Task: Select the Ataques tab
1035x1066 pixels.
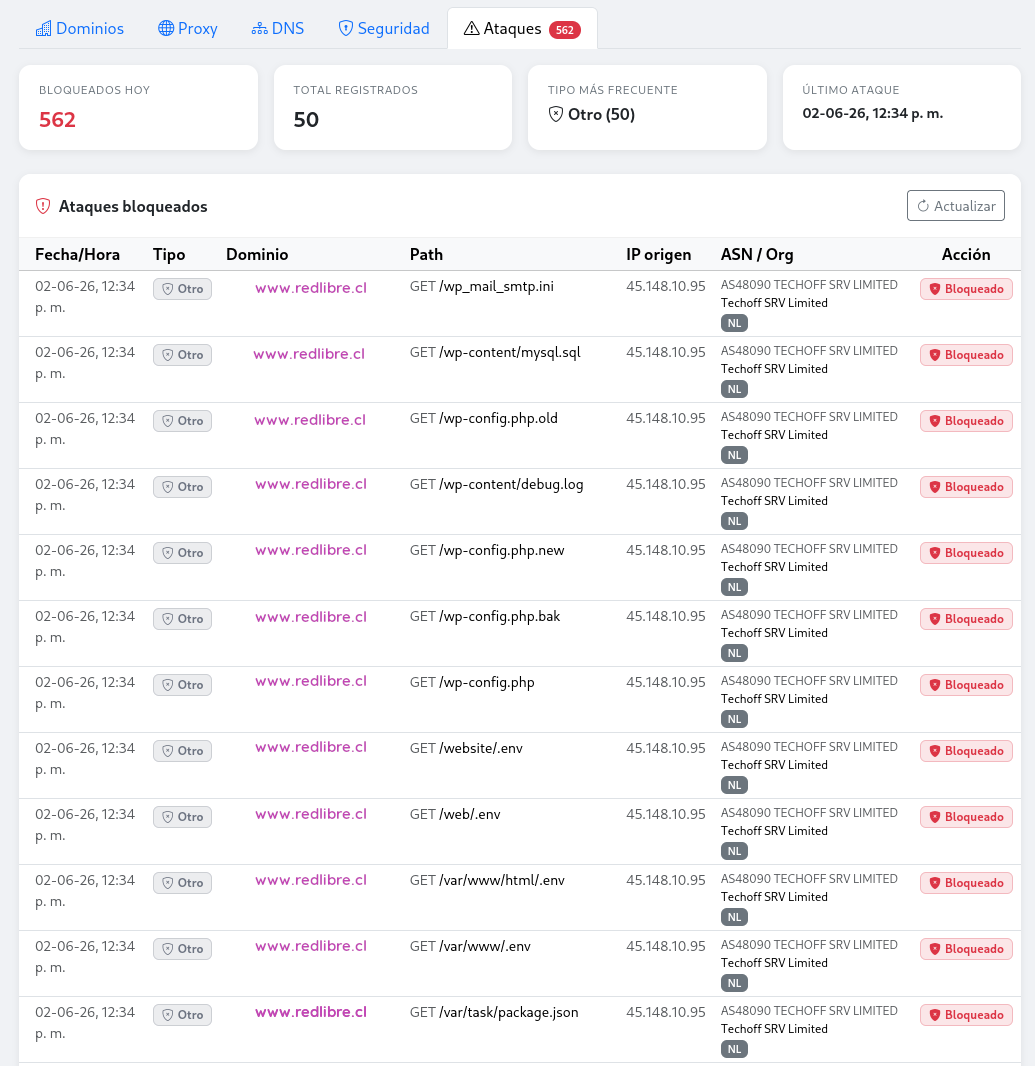Action: point(522,29)
